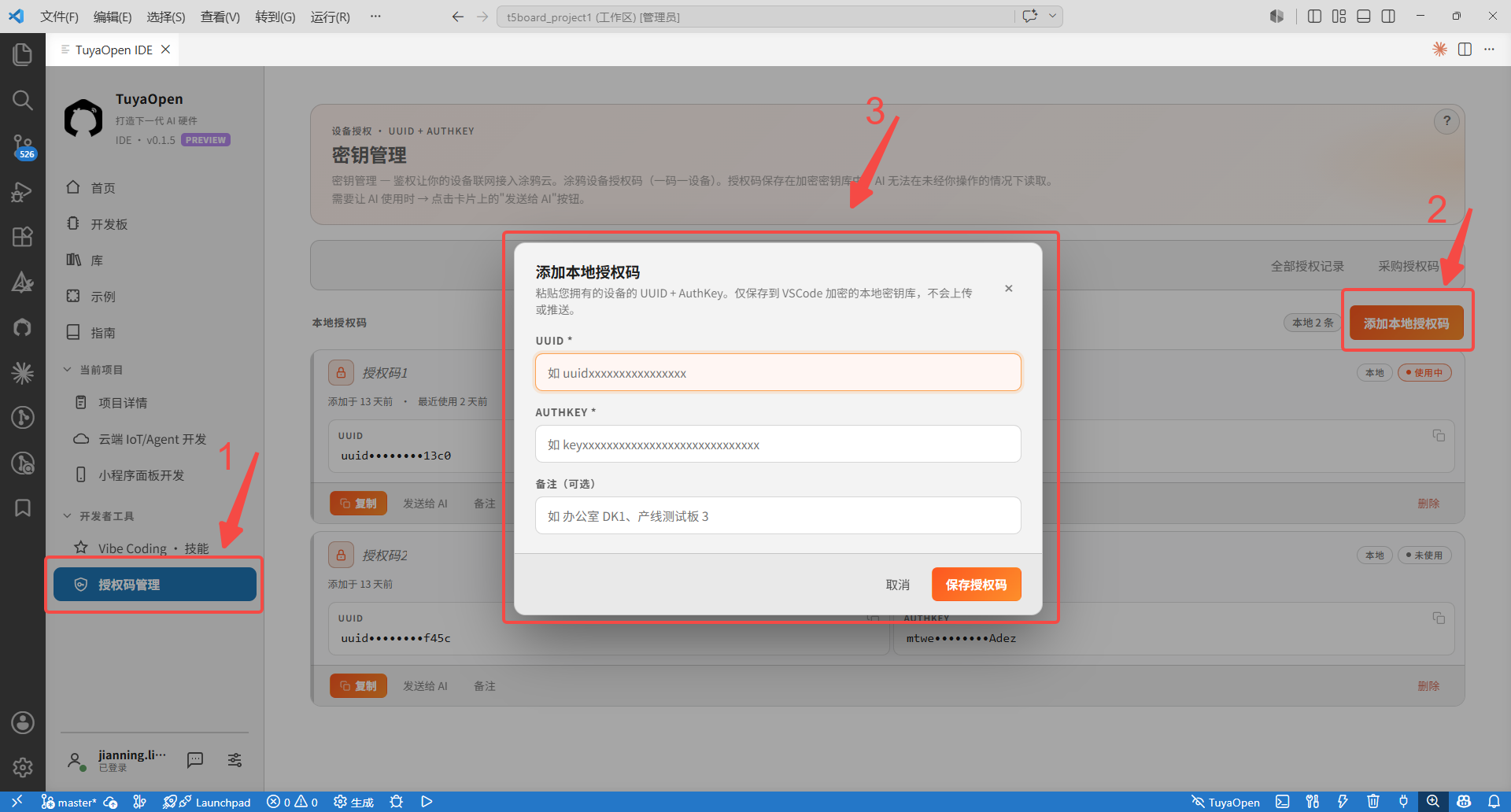Click the help question mark button
Screen dimensions: 1511x812
(1446, 121)
